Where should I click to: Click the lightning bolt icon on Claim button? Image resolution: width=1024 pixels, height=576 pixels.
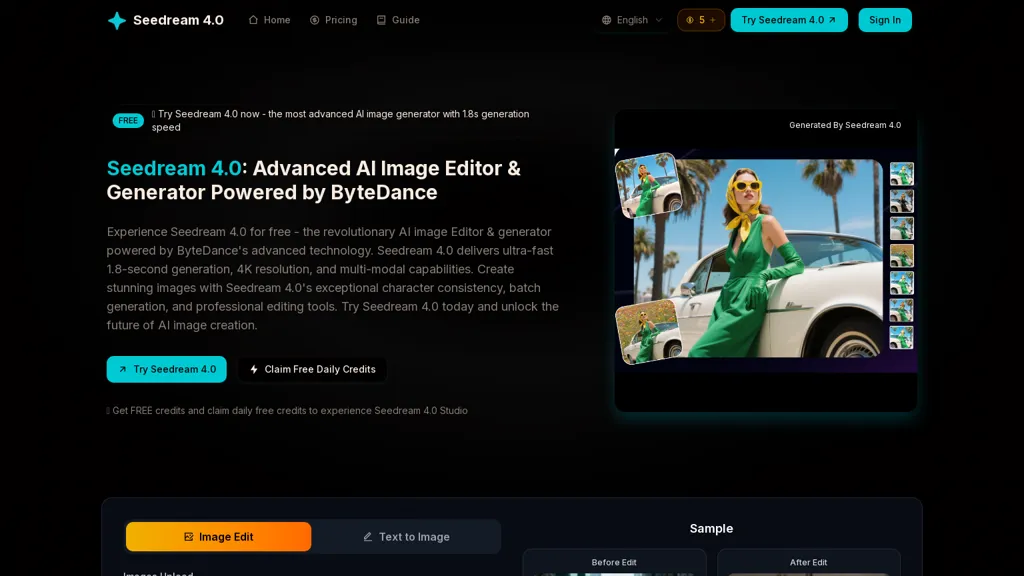pyautogui.click(x=254, y=369)
